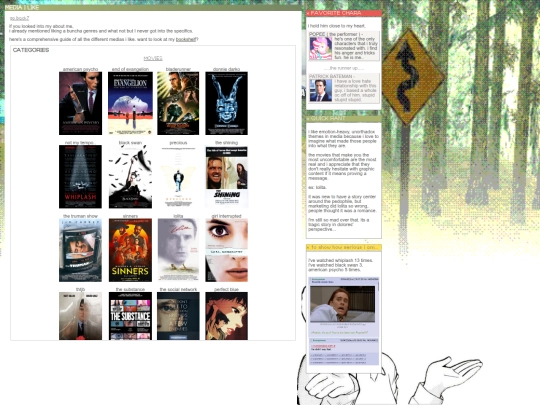
Task: Click the Black Swan poster
Action: click(x=130, y=177)
